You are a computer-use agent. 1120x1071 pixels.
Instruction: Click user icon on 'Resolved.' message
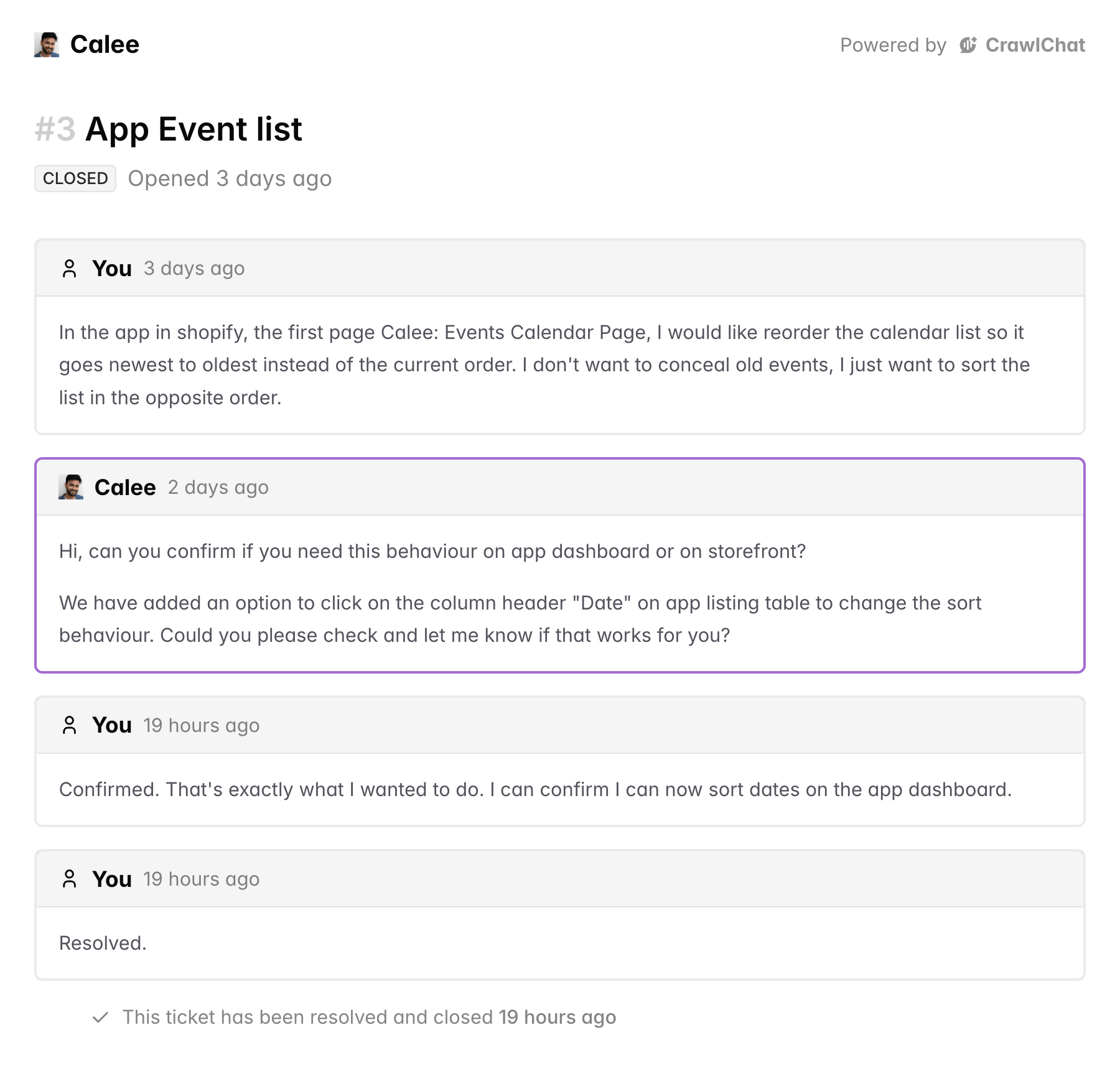click(x=70, y=879)
